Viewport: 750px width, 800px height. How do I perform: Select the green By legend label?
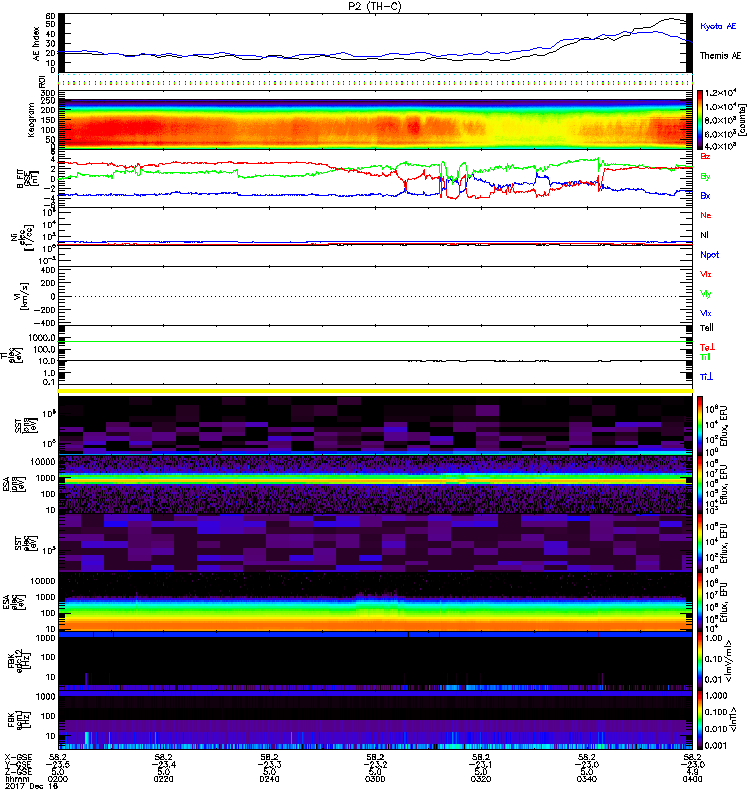pos(706,176)
